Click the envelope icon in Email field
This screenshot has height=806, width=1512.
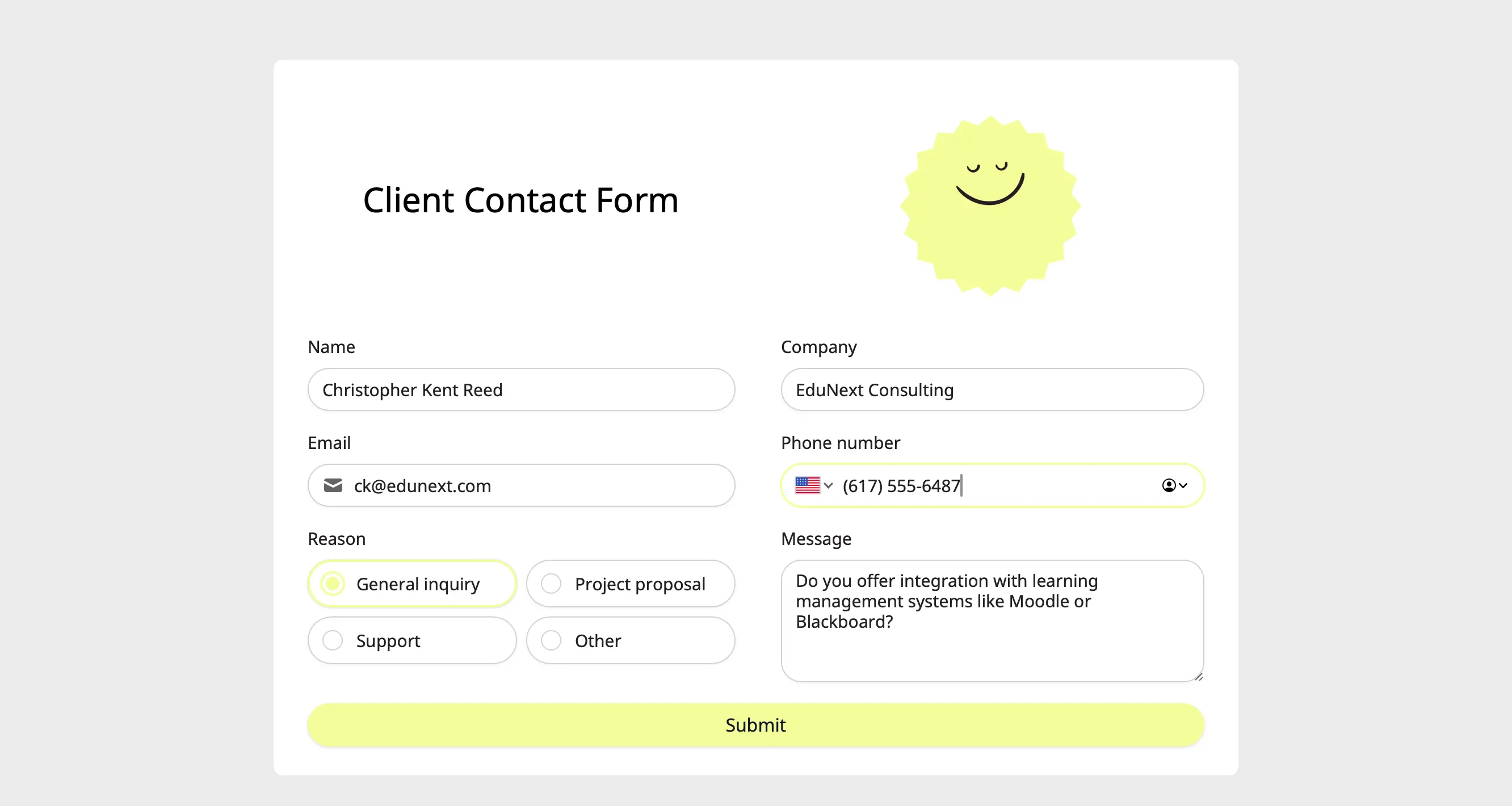[x=333, y=485]
